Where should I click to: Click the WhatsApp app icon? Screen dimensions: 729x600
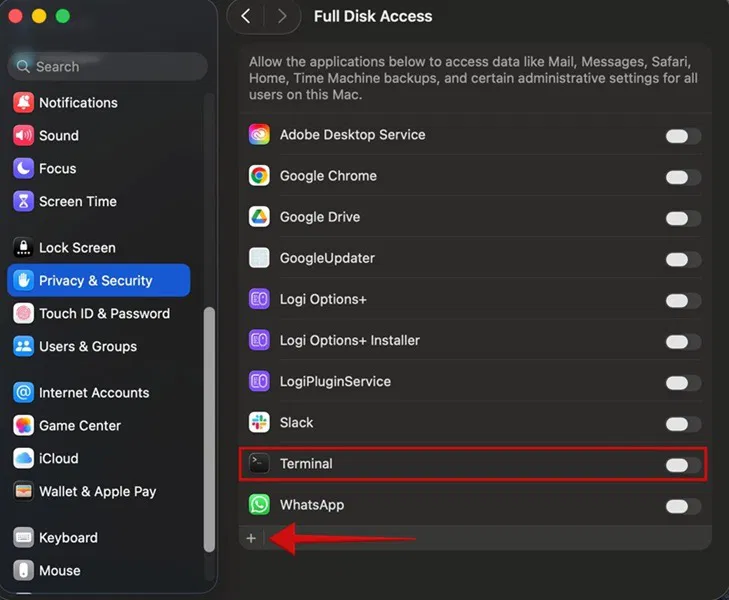pyautogui.click(x=259, y=505)
